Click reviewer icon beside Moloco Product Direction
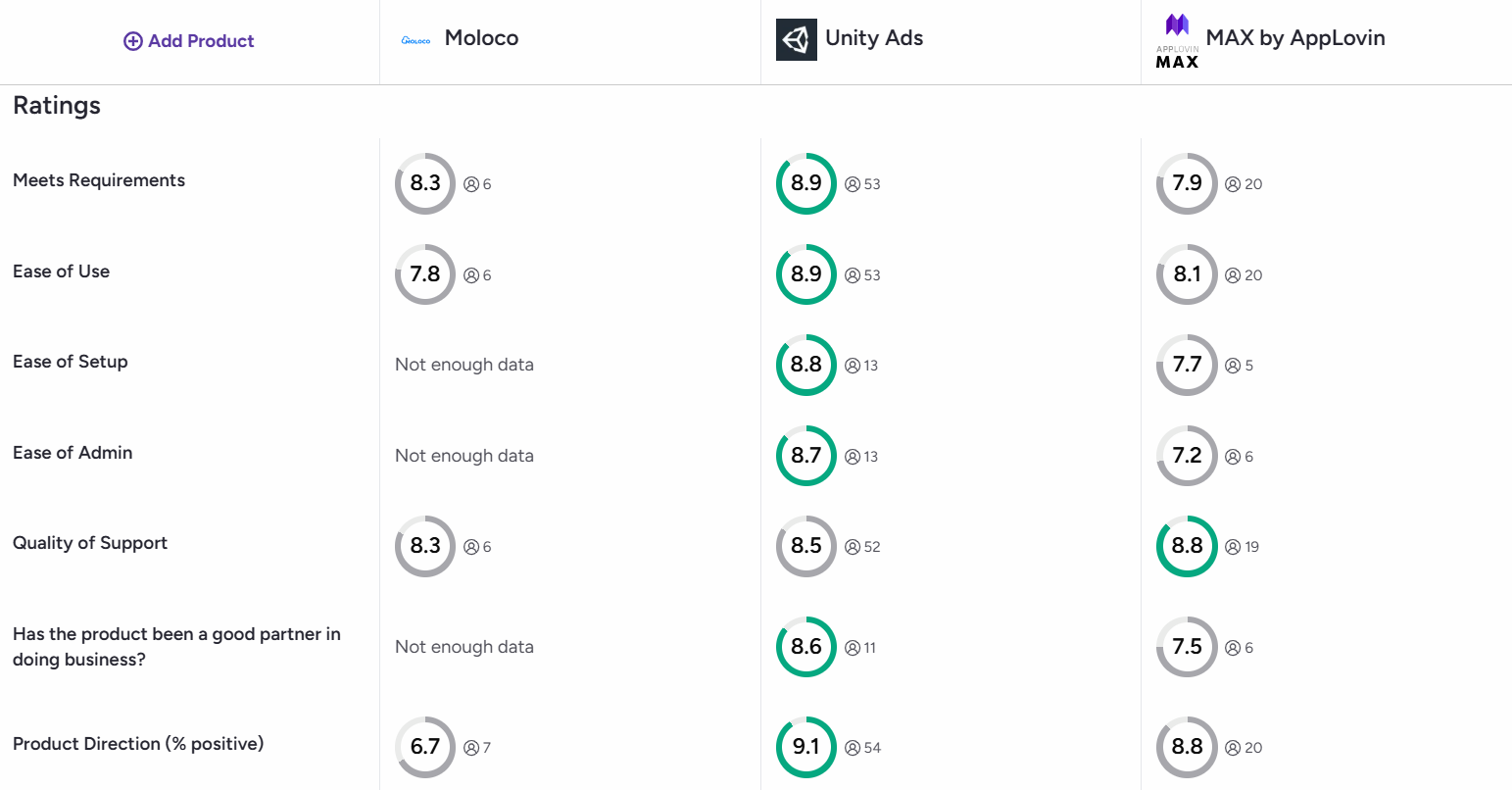The height and width of the screenshot is (790, 1512). click(x=471, y=748)
